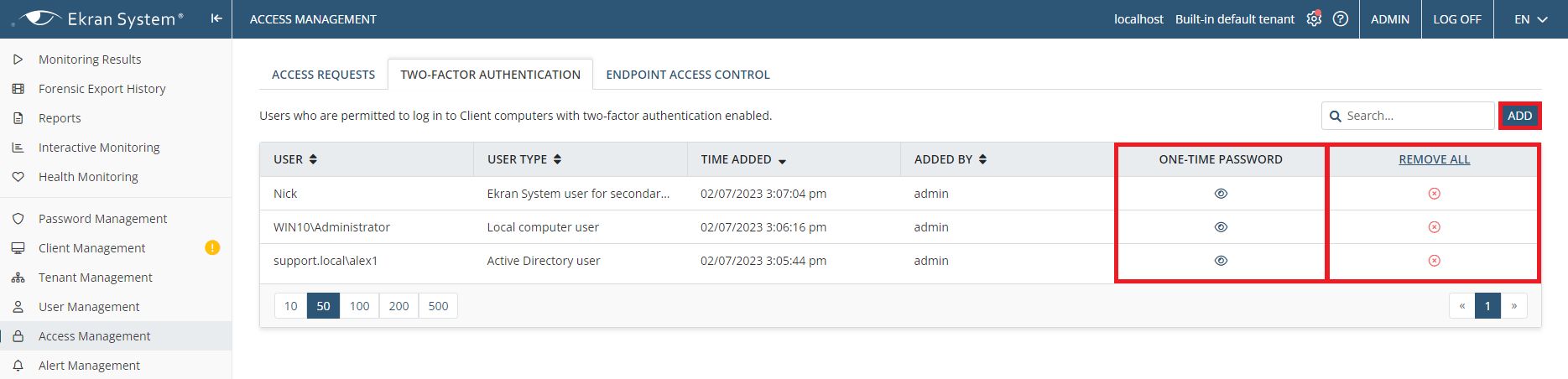
Task: Show one-time password for Nick
Action: tap(1221, 194)
